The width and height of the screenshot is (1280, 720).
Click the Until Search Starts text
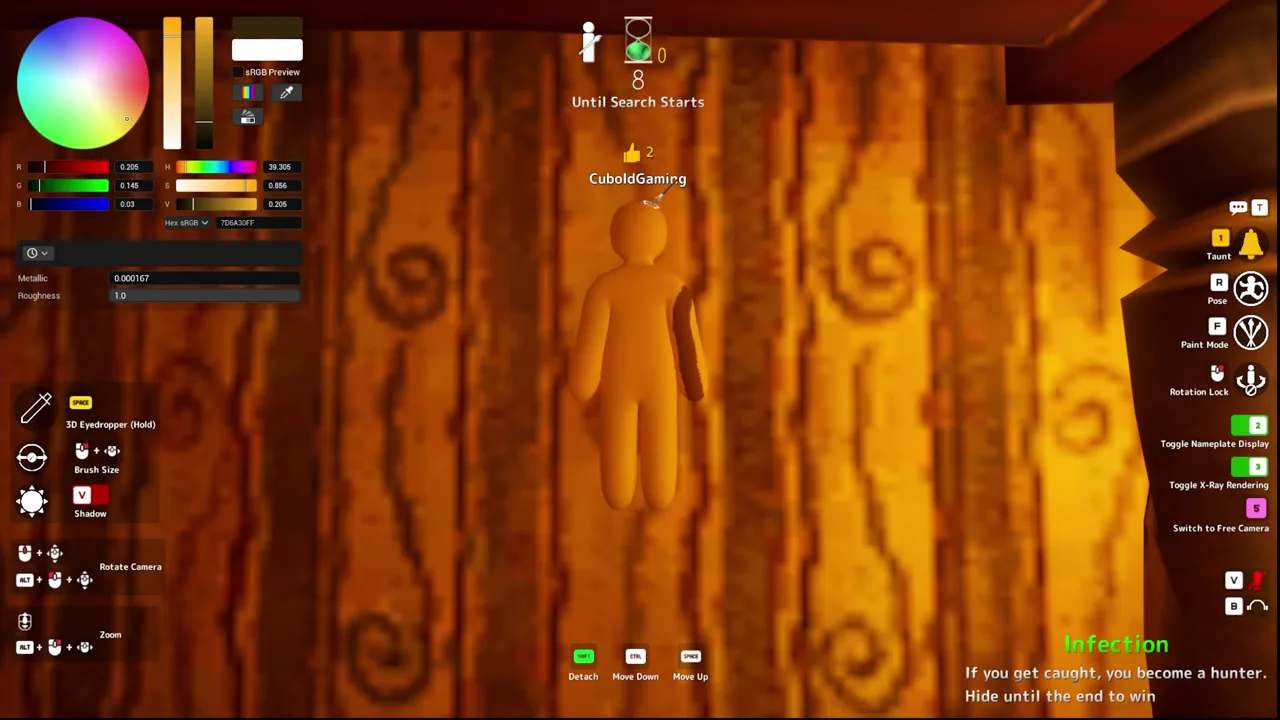[x=638, y=102]
